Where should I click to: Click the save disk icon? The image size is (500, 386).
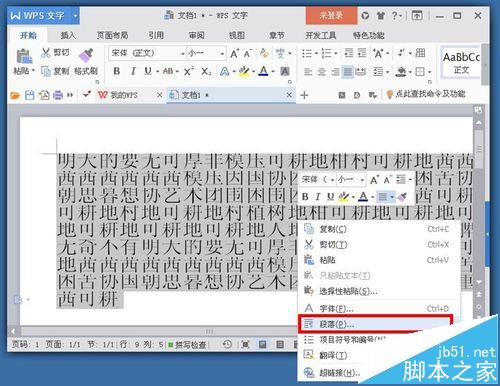point(30,96)
